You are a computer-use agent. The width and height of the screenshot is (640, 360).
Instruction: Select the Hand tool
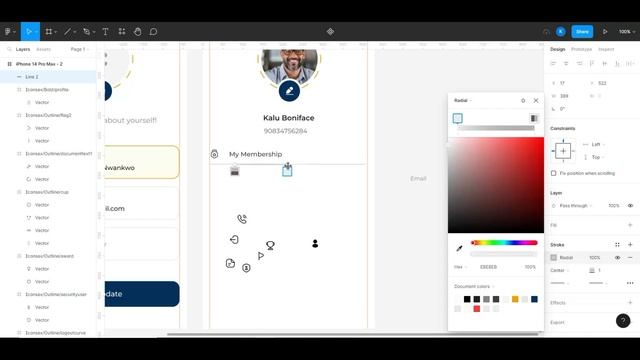coord(138,31)
